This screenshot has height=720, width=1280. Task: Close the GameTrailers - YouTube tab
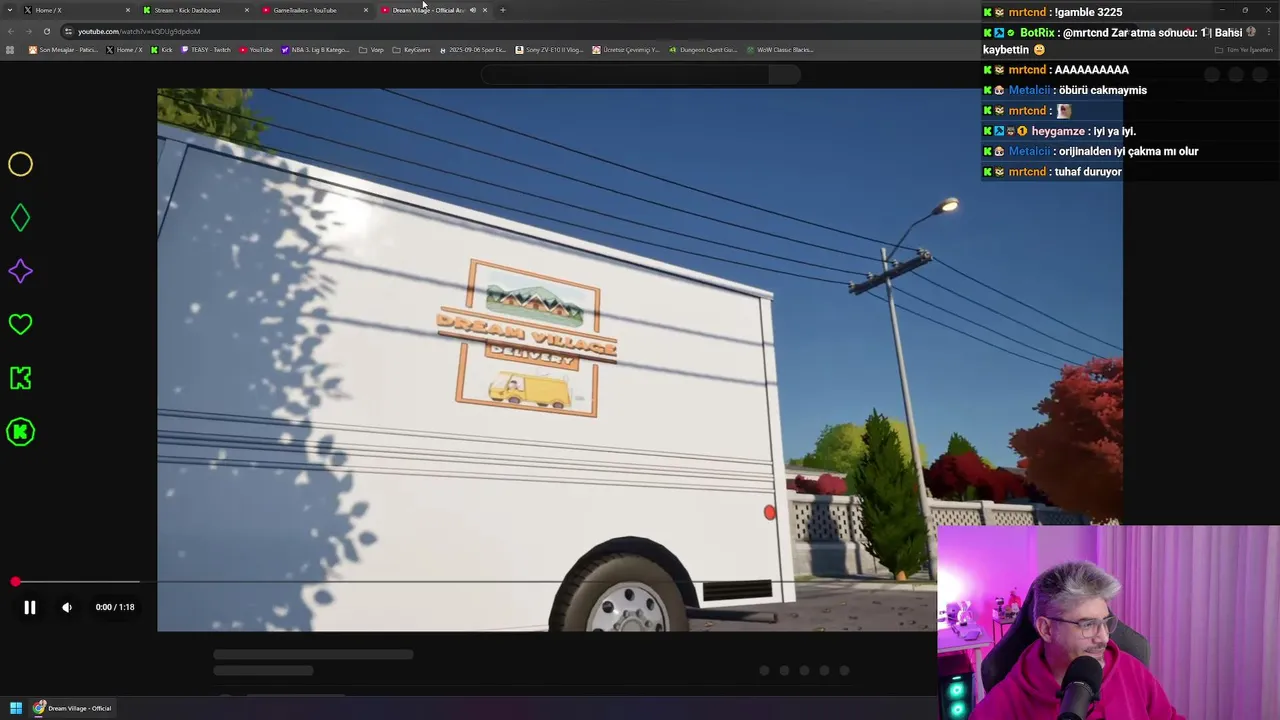point(366,10)
